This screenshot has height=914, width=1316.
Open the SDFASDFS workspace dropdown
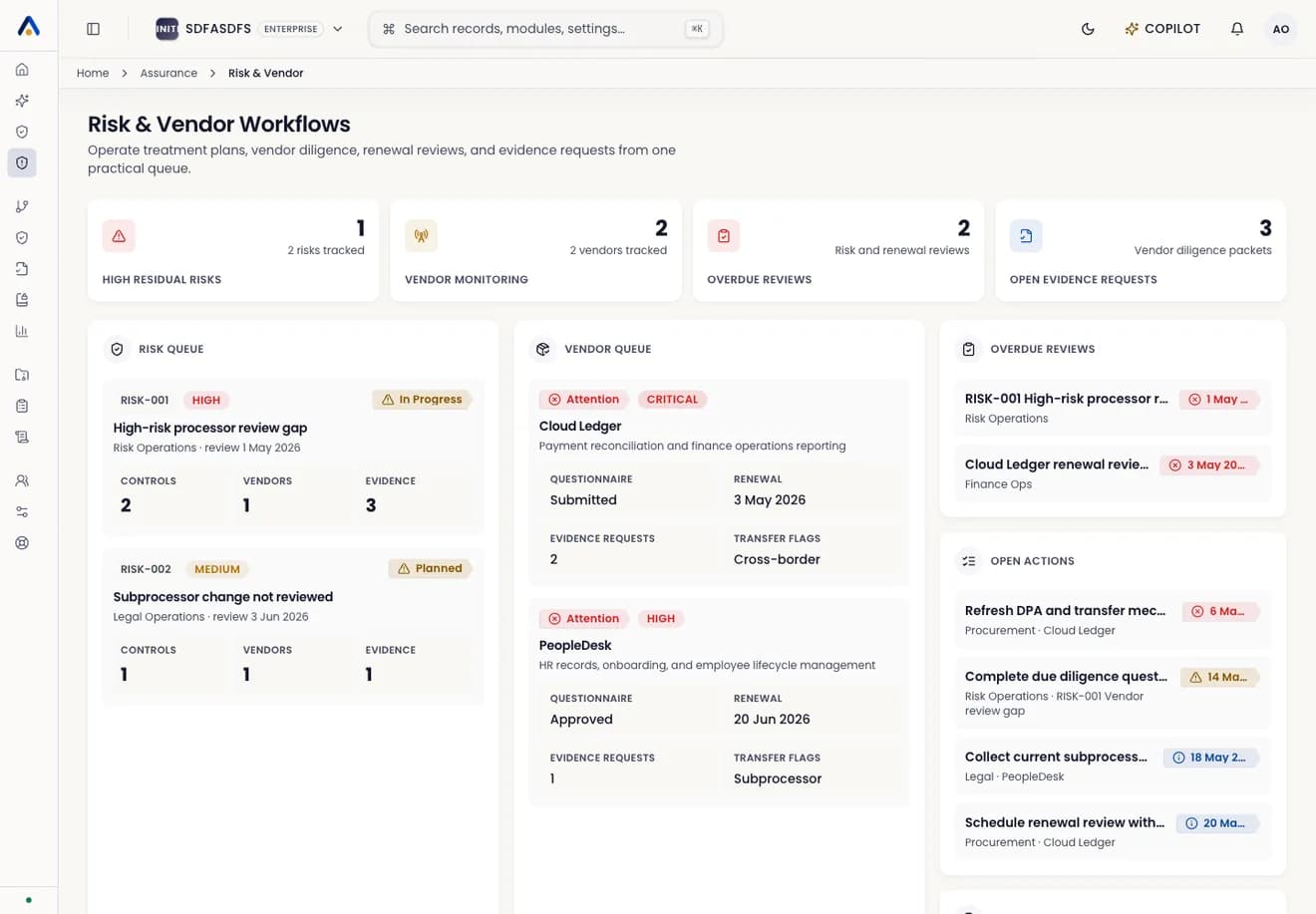coord(249,29)
